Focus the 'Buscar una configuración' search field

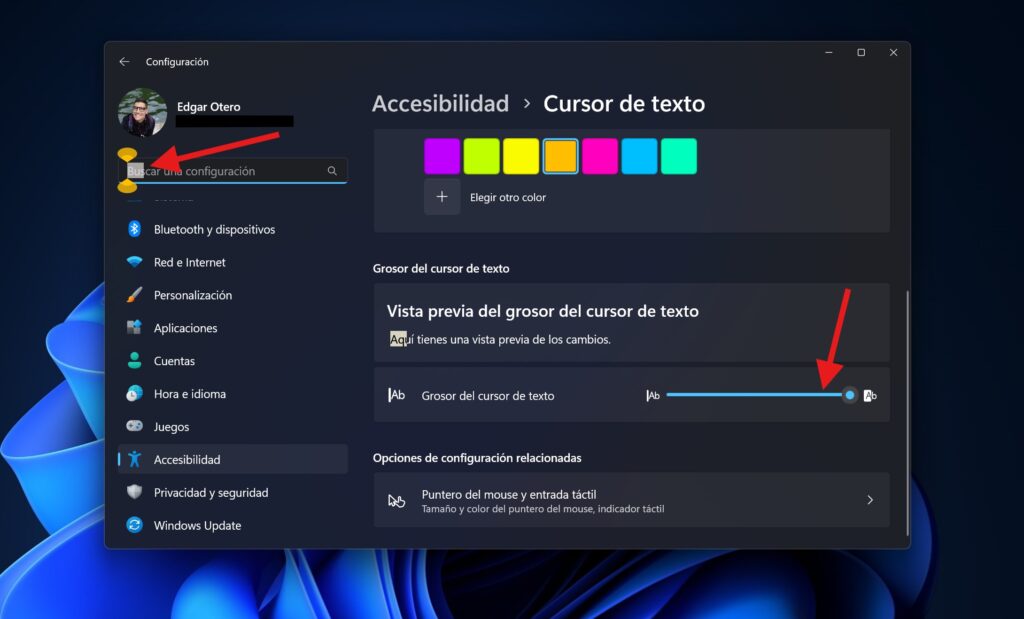click(x=232, y=170)
